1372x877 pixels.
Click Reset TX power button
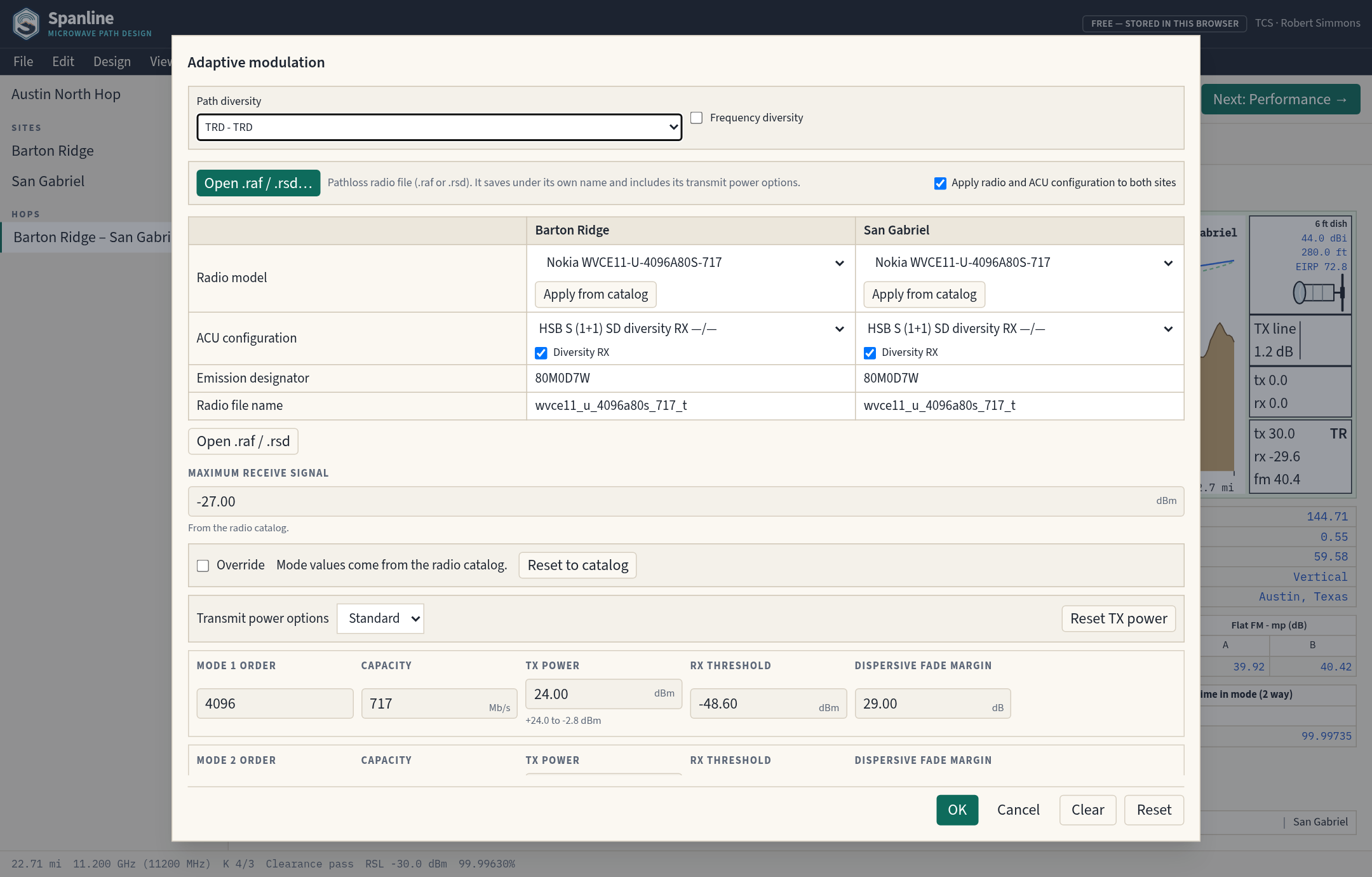[1119, 618]
